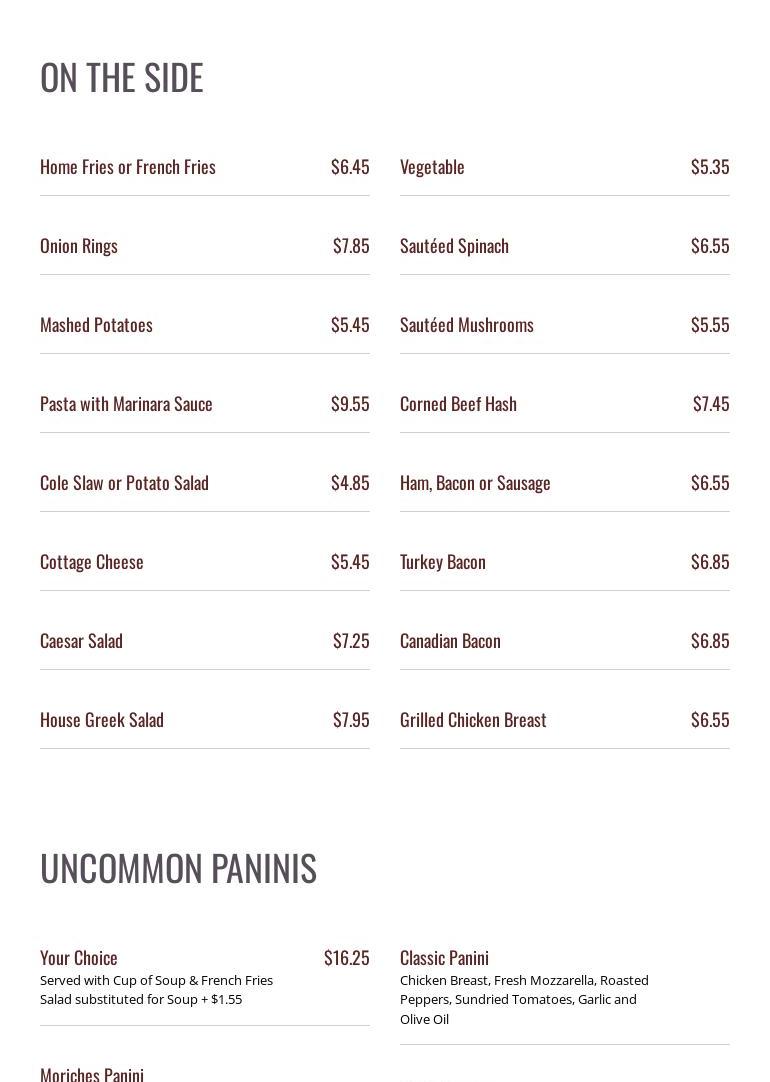Select Ham, Bacon or Sausage
Viewport: 770px width, 1082px height.
pyautogui.click(x=475, y=483)
